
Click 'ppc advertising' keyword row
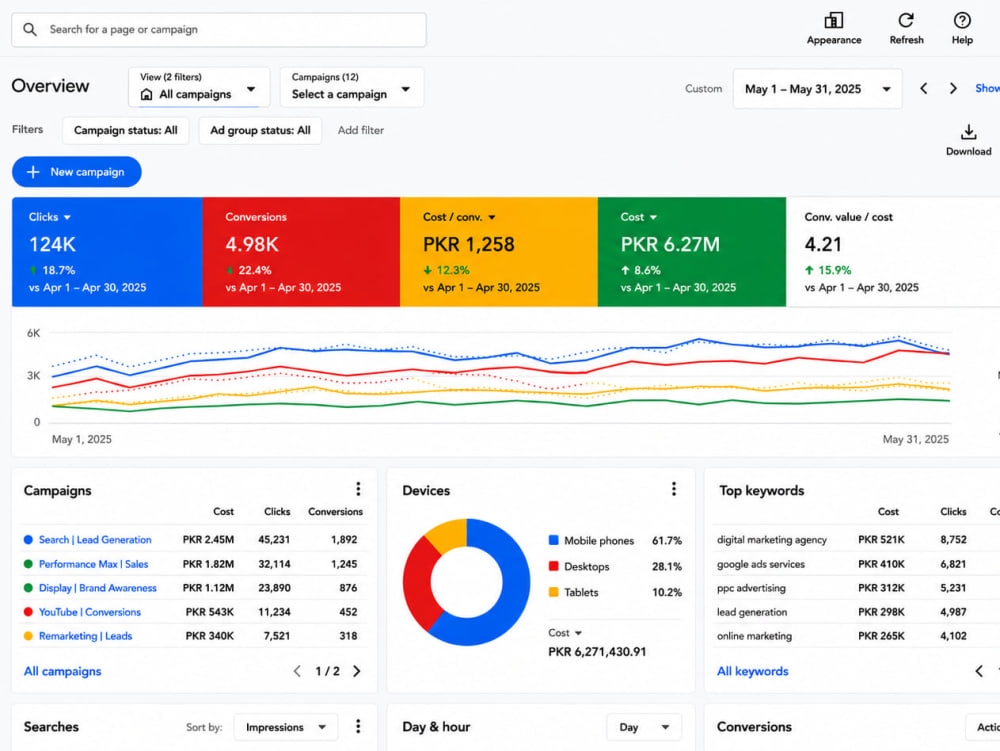[x=857, y=588]
